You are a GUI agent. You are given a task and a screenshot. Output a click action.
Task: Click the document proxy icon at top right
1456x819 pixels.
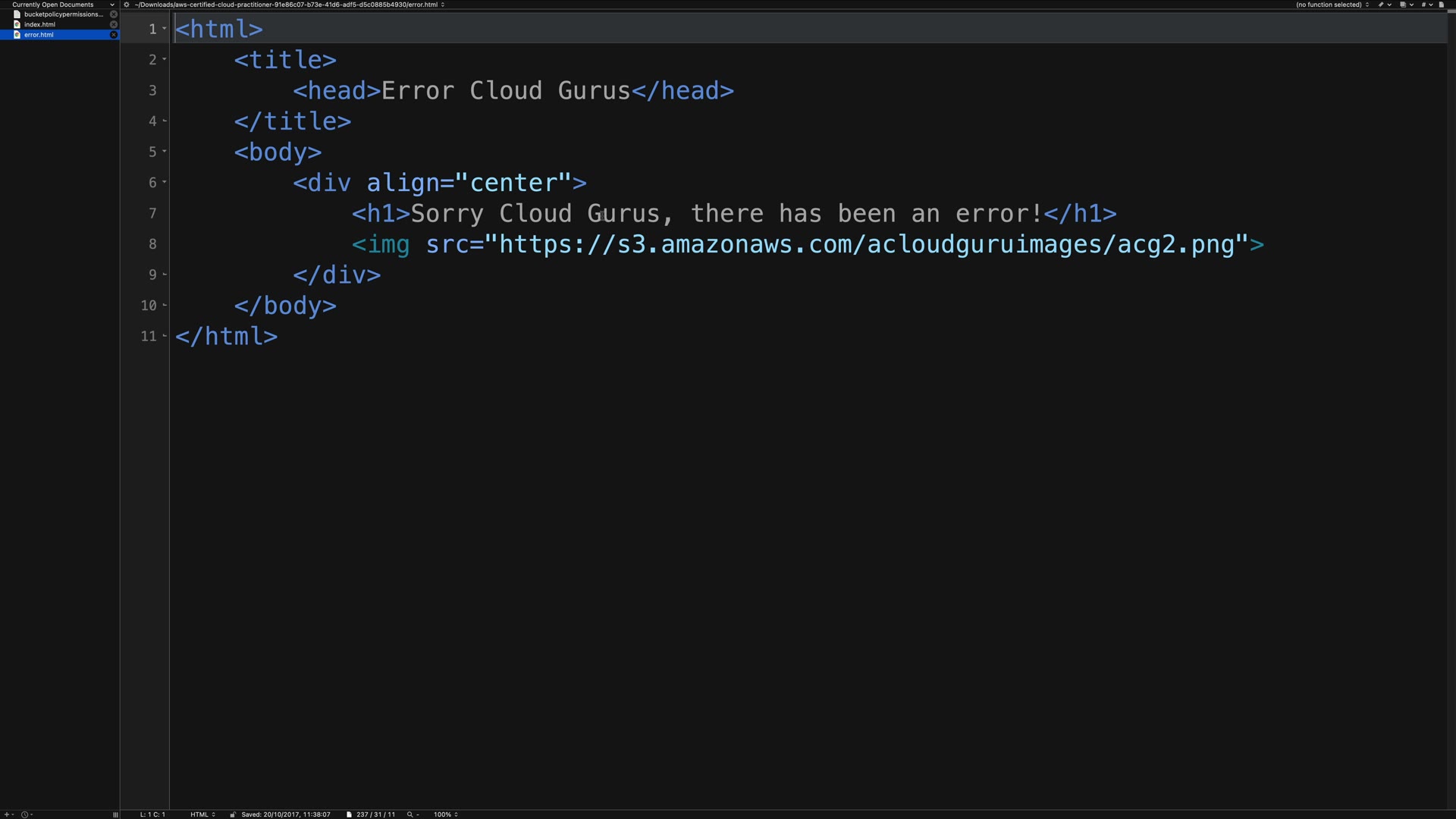pos(1442,5)
